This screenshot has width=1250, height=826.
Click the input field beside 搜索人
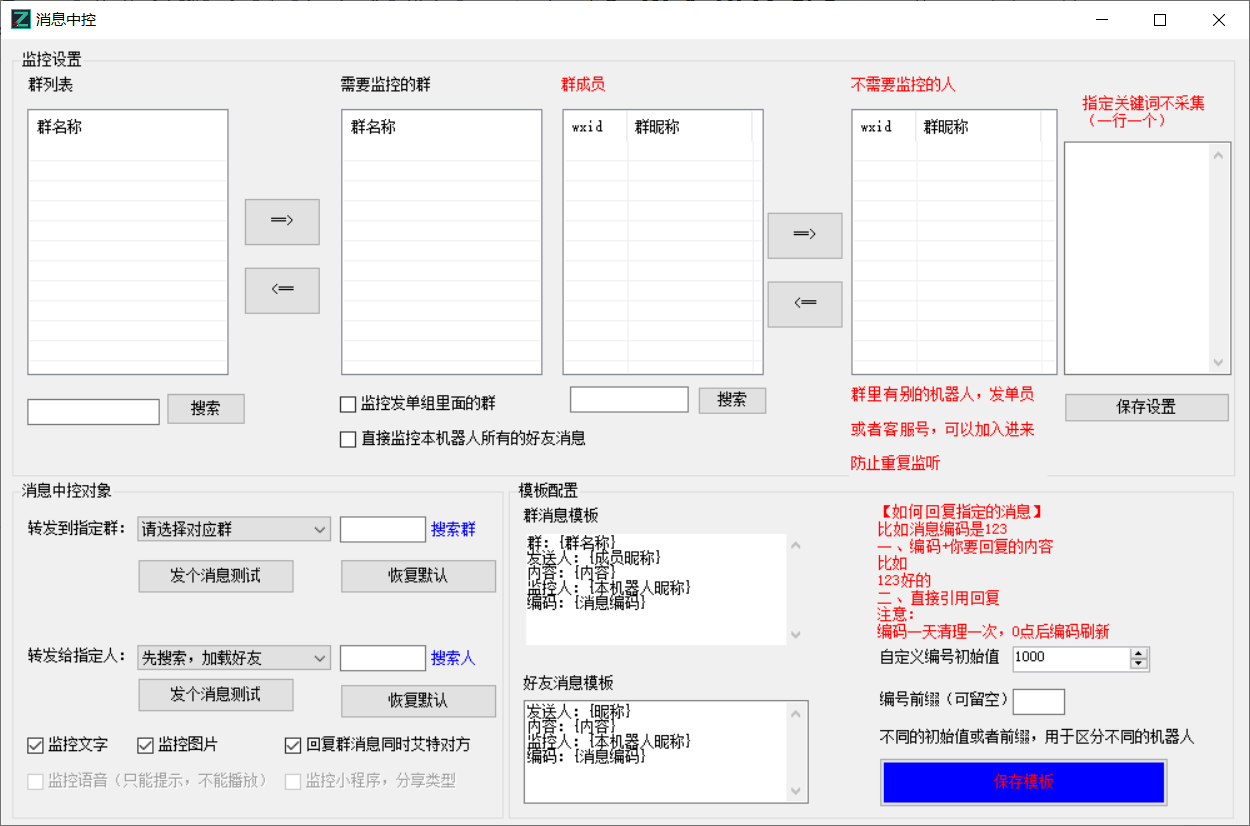click(383, 657)
